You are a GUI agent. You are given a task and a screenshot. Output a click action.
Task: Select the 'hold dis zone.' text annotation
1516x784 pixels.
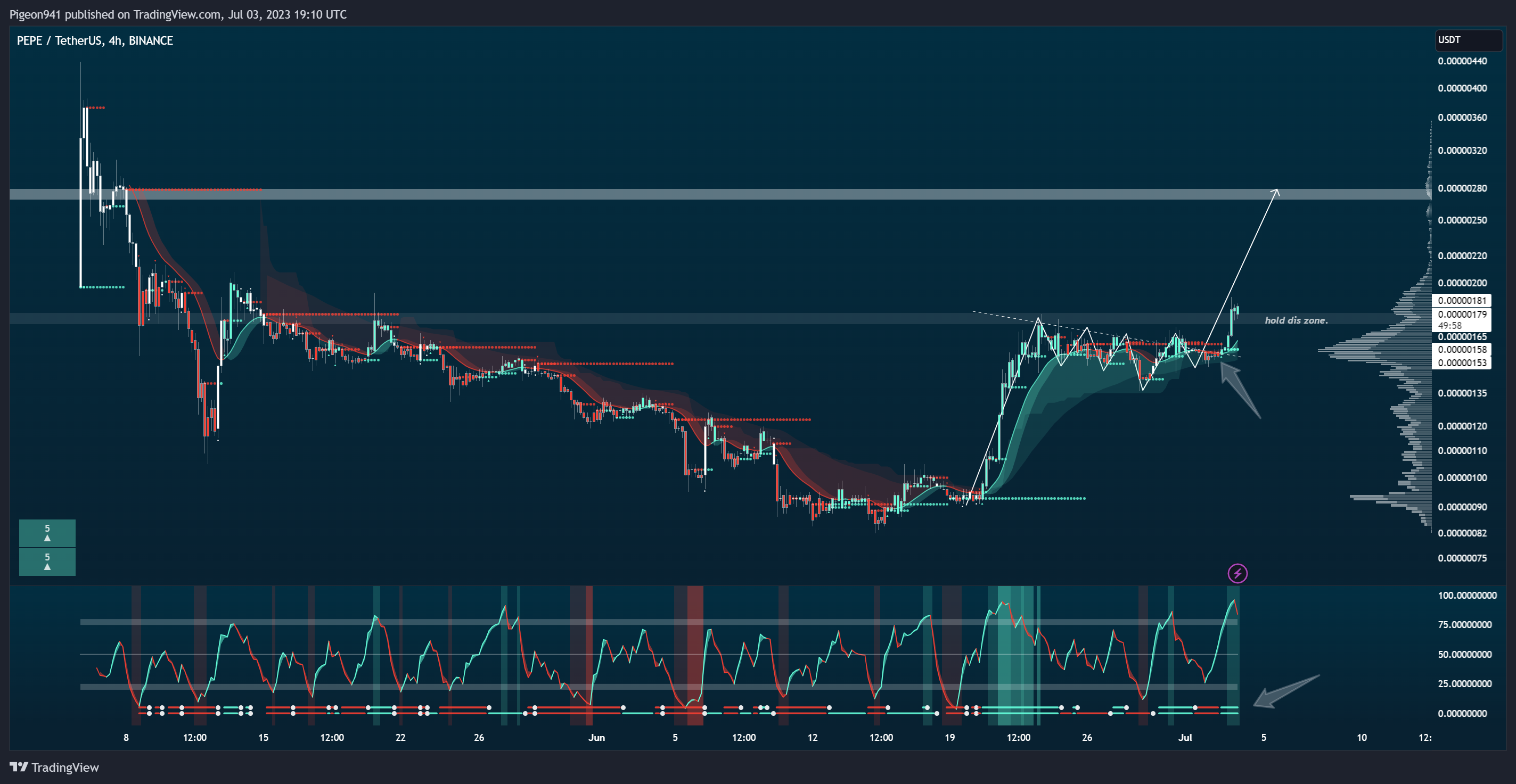point(1296,320)
